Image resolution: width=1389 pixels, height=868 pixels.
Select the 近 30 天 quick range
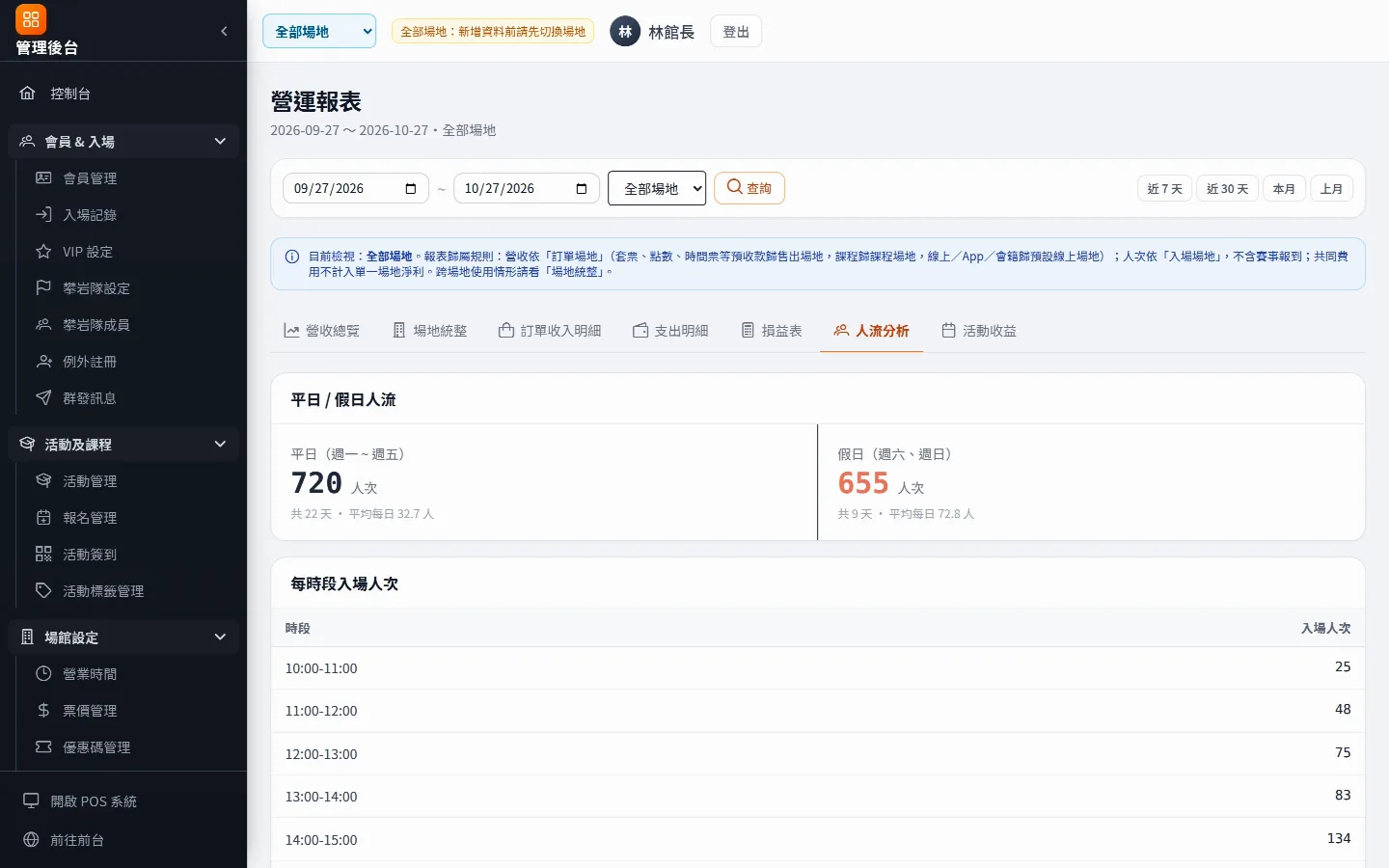pos(1227,189)
